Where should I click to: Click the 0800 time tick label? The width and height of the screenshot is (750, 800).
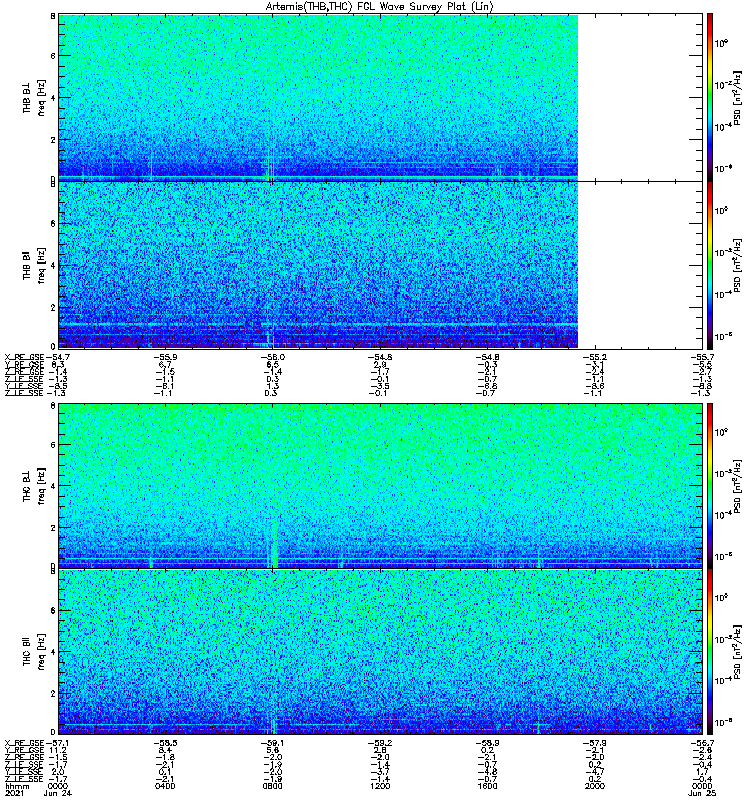272,786
